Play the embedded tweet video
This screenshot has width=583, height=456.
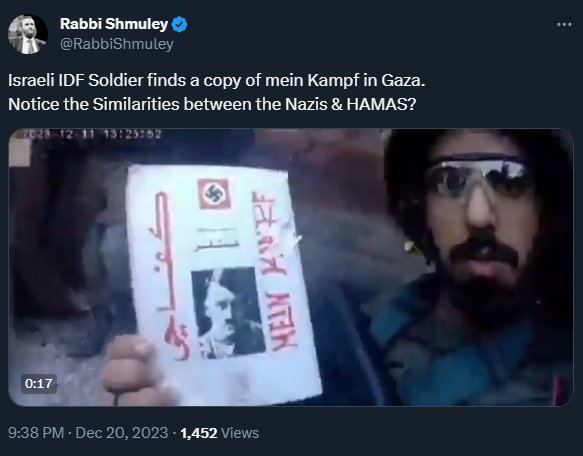(x=291, y=267)
